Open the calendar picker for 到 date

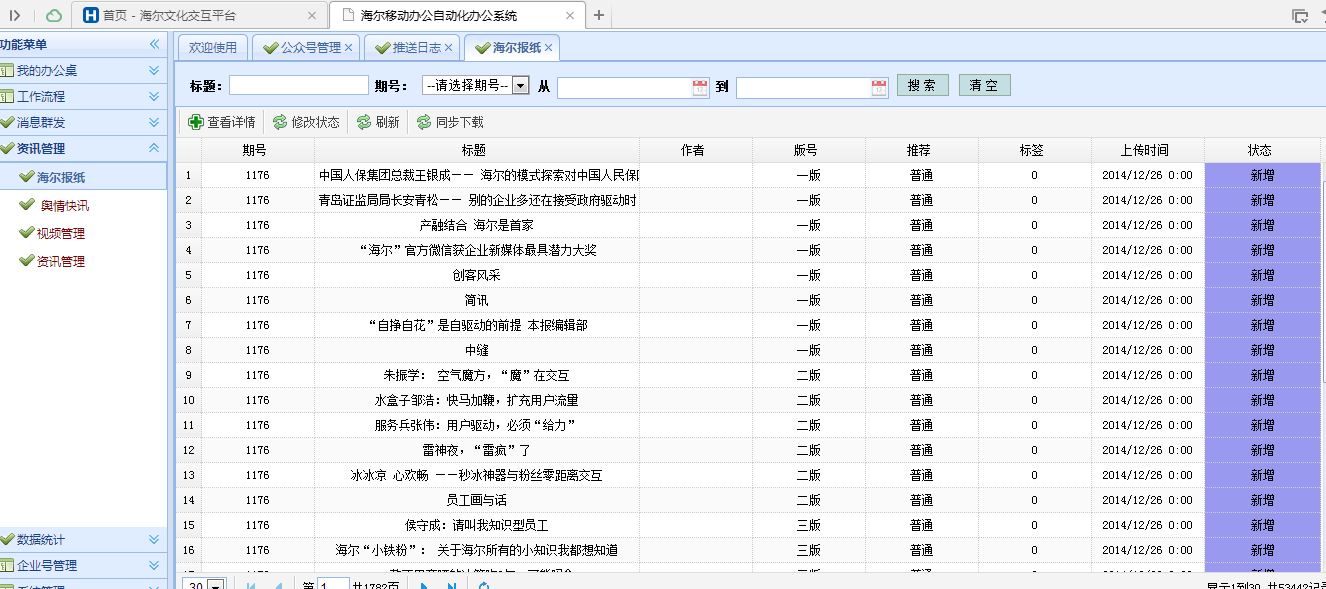[x=879, y=88]
